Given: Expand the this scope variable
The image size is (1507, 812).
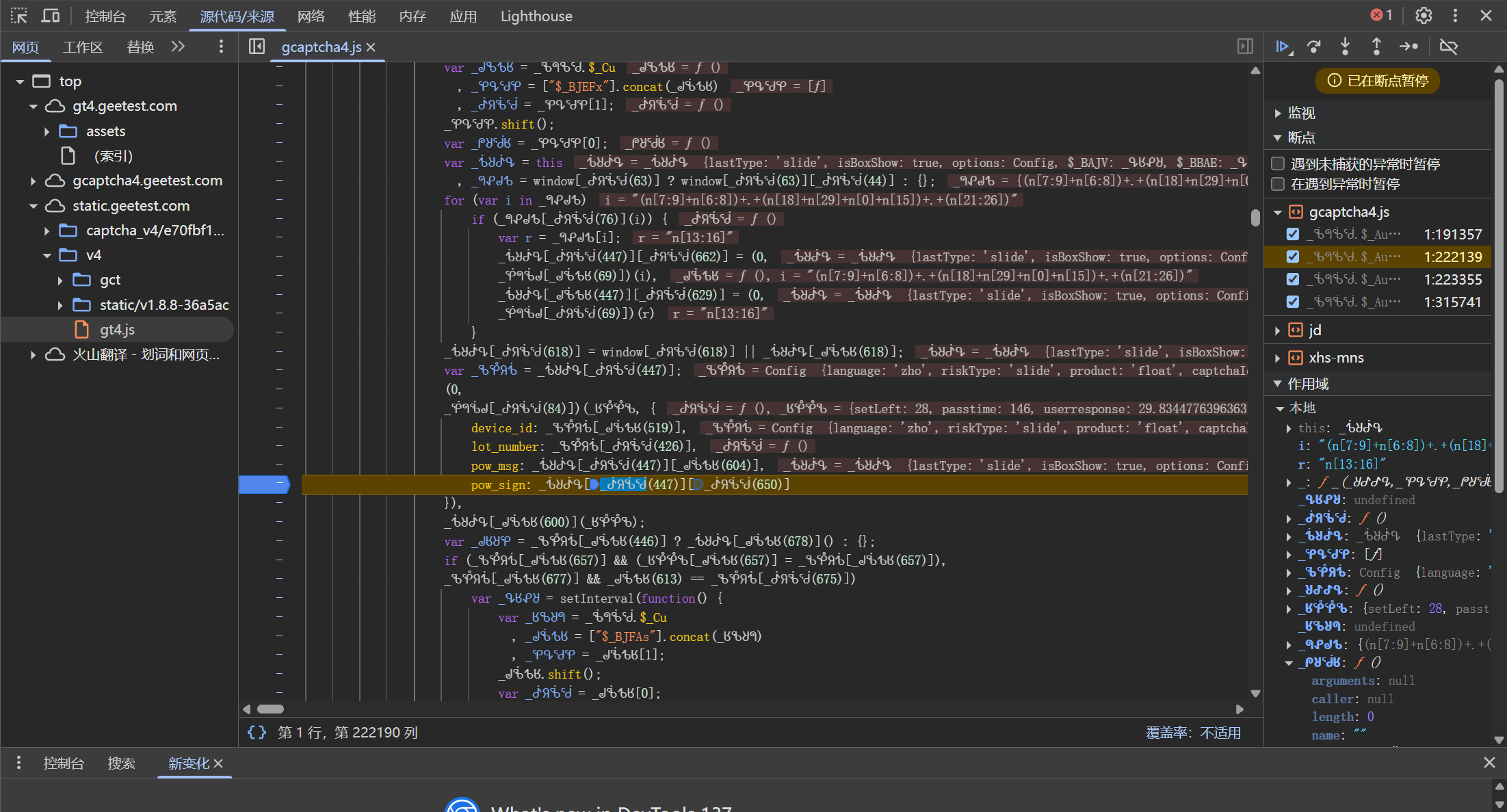Looking at the screenshot, I should click(1289, 428).
